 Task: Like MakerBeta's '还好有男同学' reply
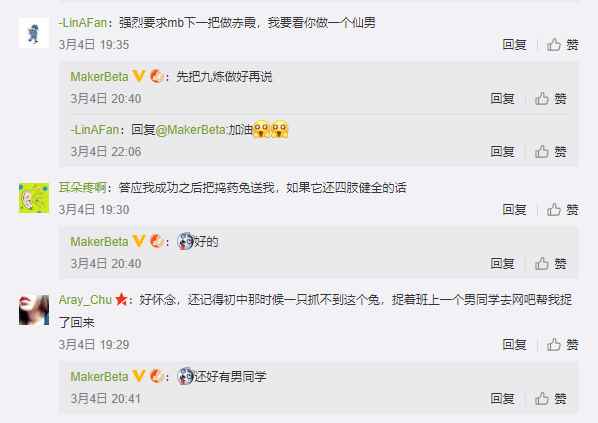(x=550, y=399)
